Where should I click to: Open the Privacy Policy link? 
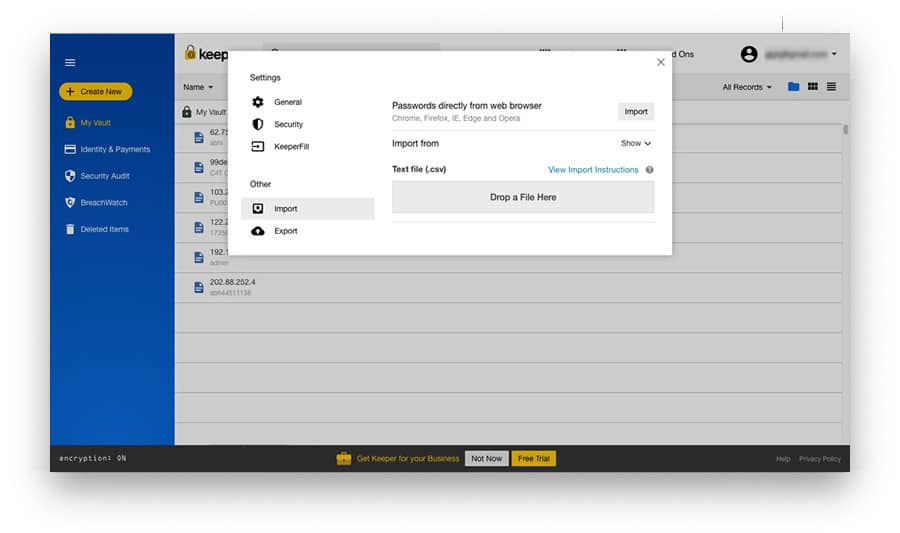820,459
